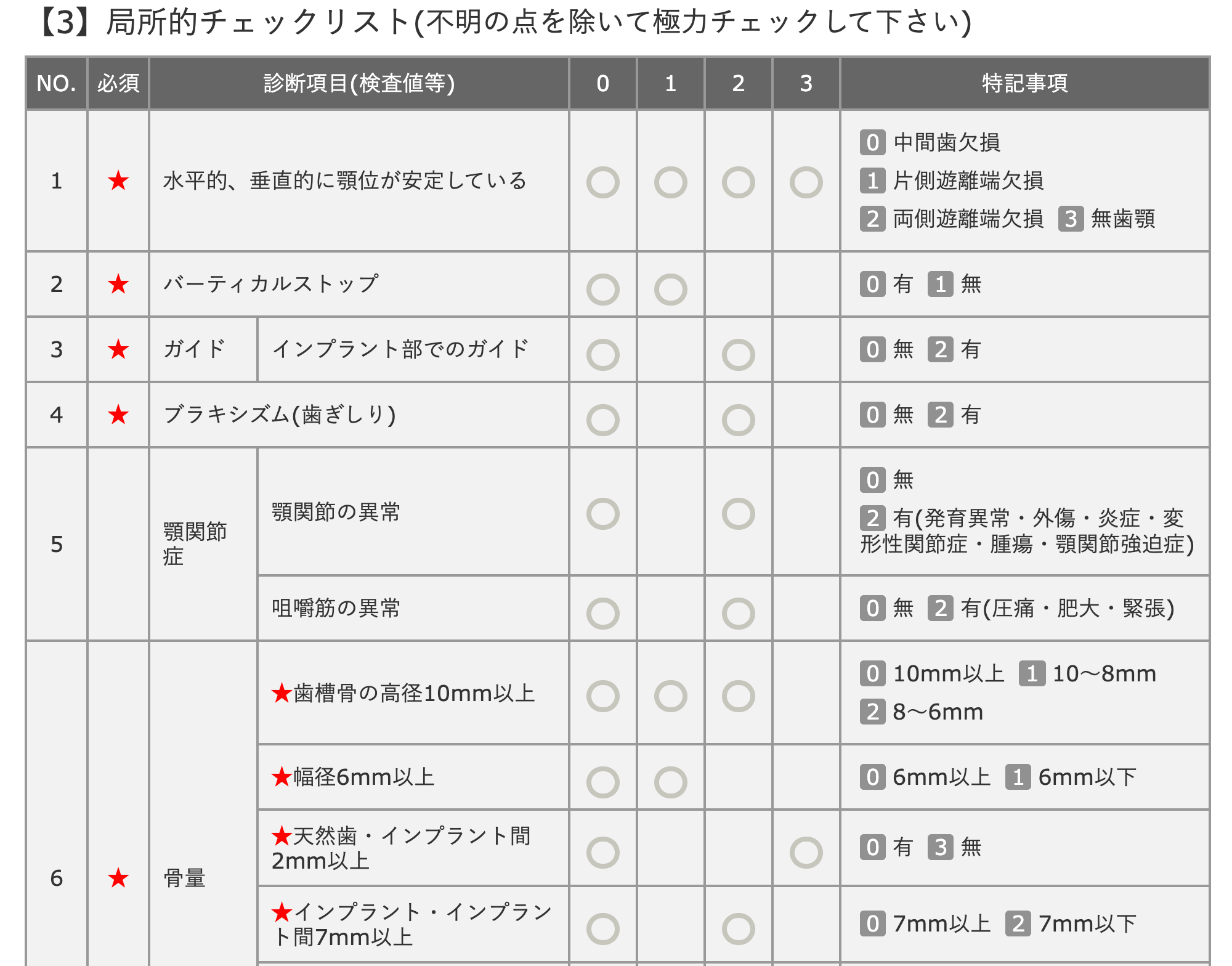This screenshot has width=1232, height=966.
Task: Check 2 (有) radio for 咀嚼筋の異常
Action: coord(738,614)
